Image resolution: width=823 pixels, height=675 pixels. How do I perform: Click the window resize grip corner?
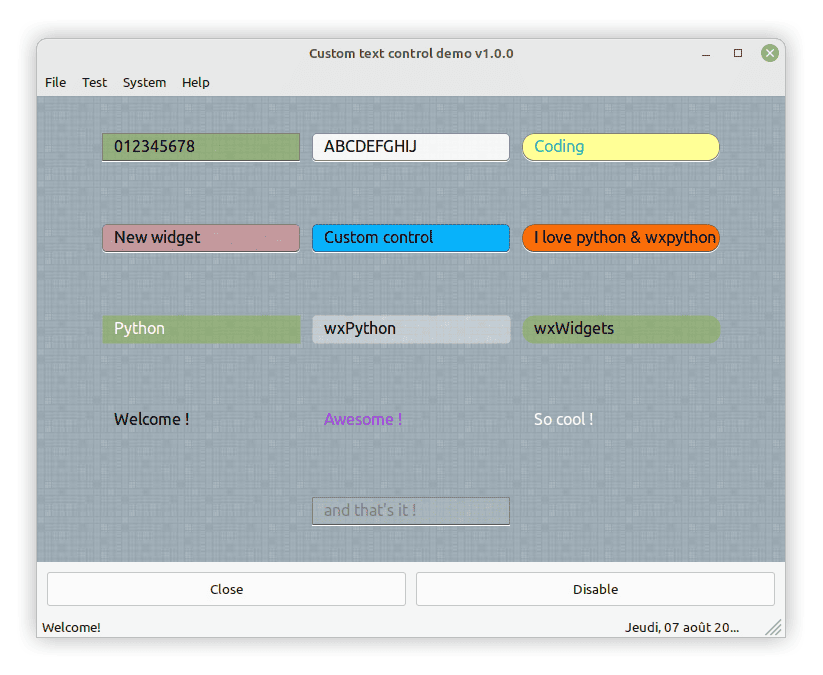click(x=773, y=627)
